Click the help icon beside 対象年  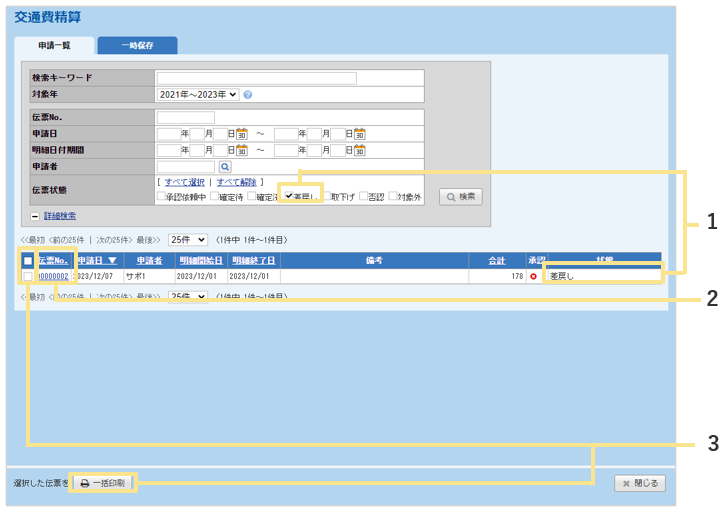[247, 95]
